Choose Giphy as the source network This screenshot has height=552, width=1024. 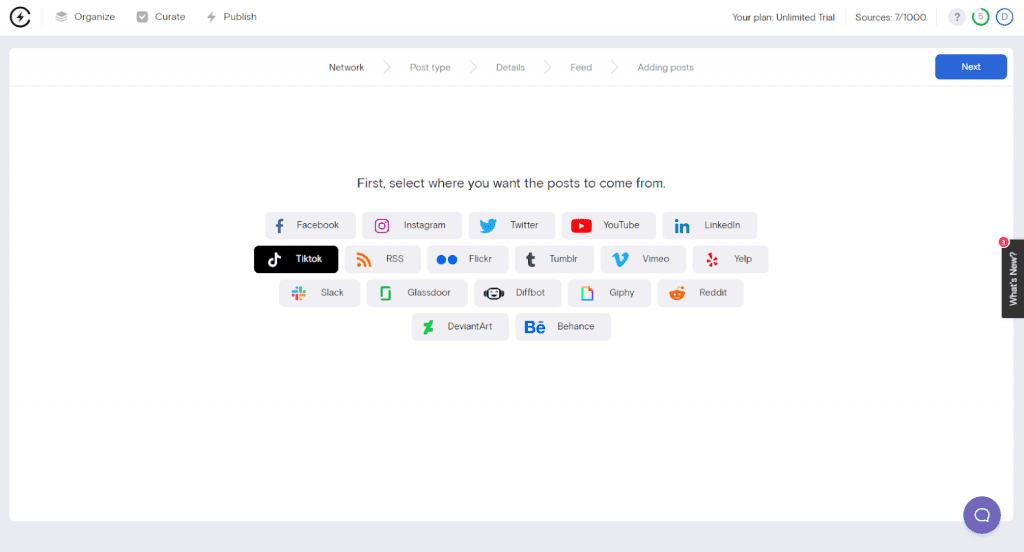(609, 293)
